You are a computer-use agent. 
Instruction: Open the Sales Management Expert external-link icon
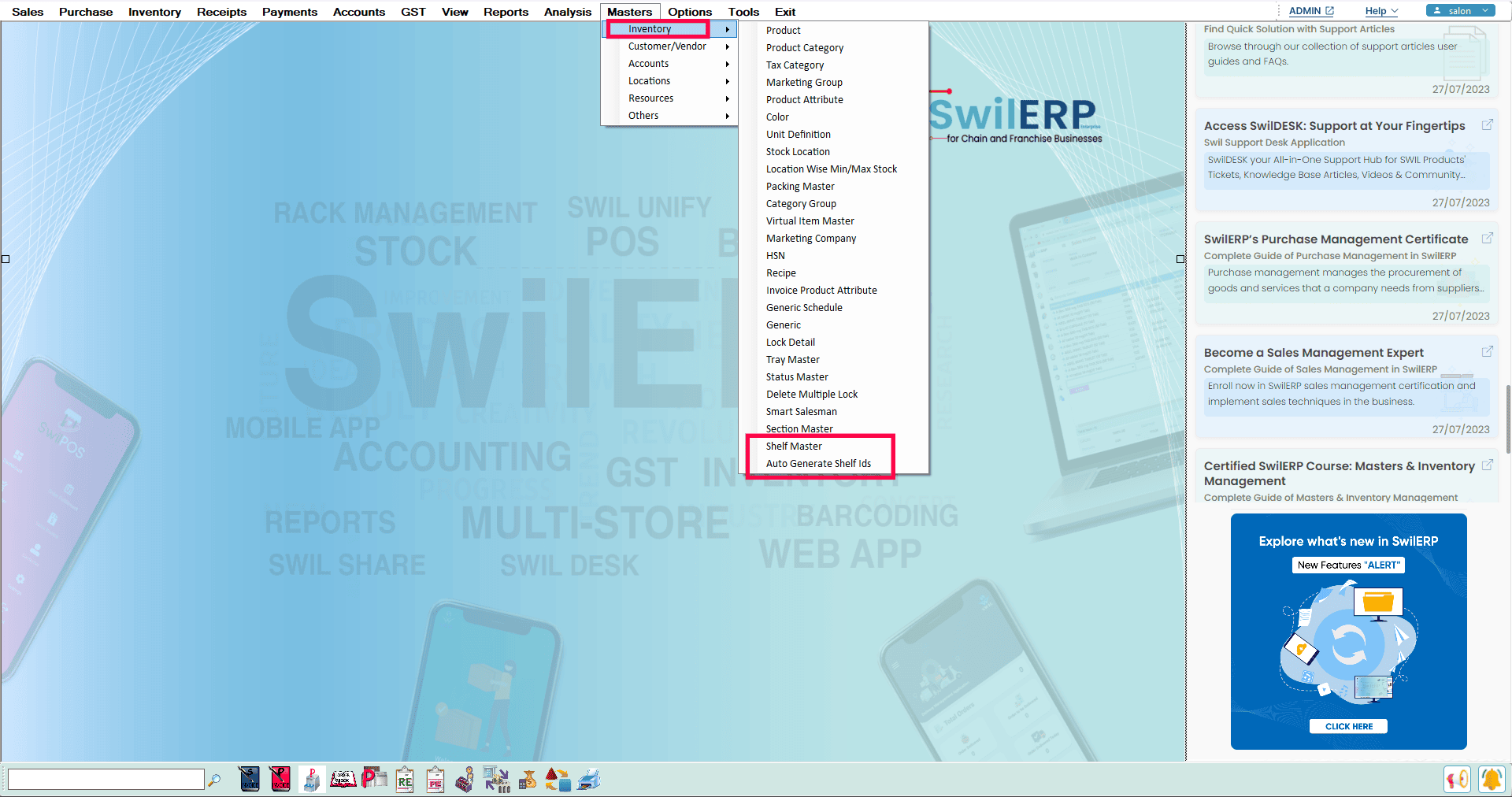coord(1488,351)
